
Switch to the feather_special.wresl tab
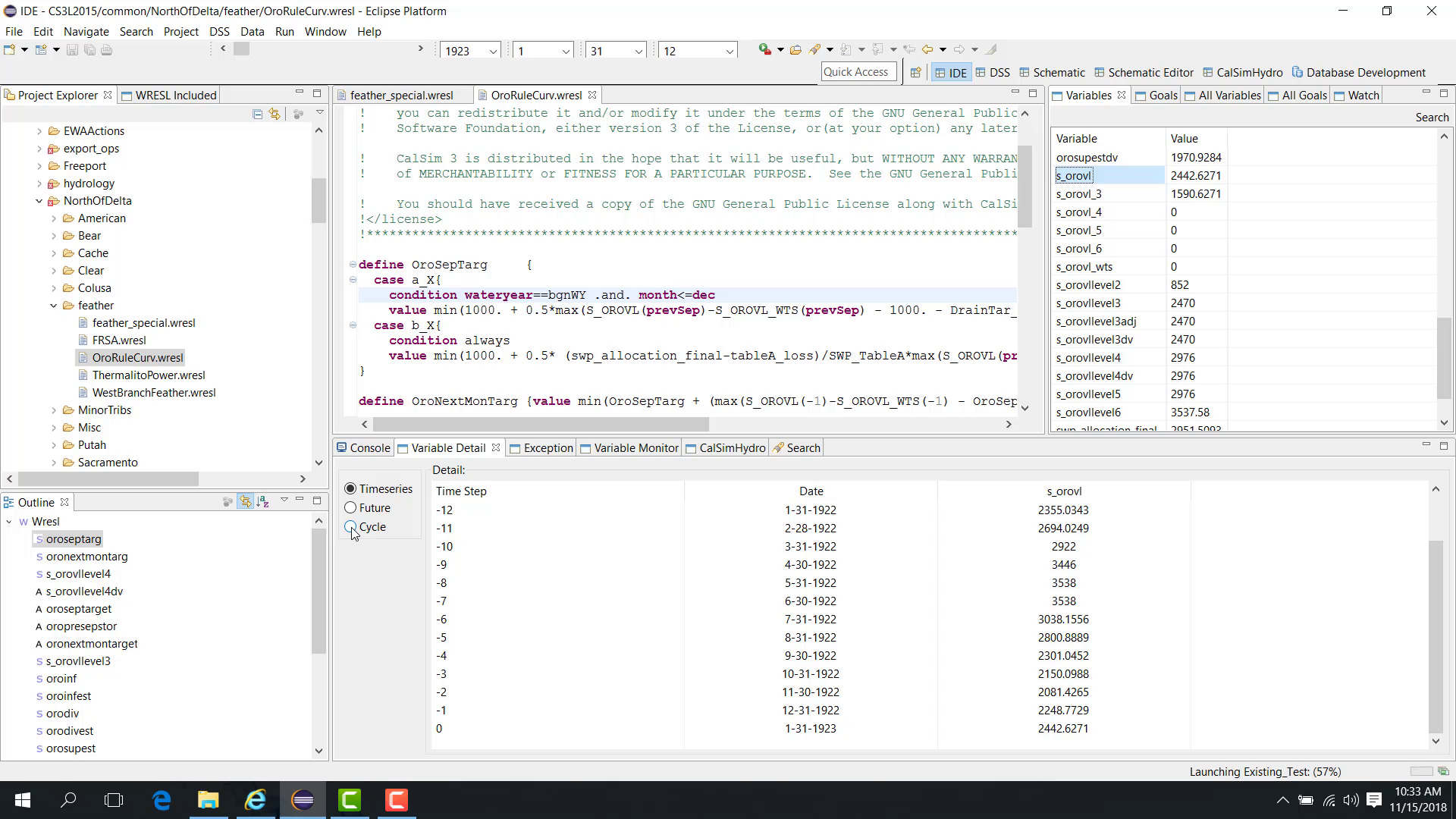click(402, 95)
